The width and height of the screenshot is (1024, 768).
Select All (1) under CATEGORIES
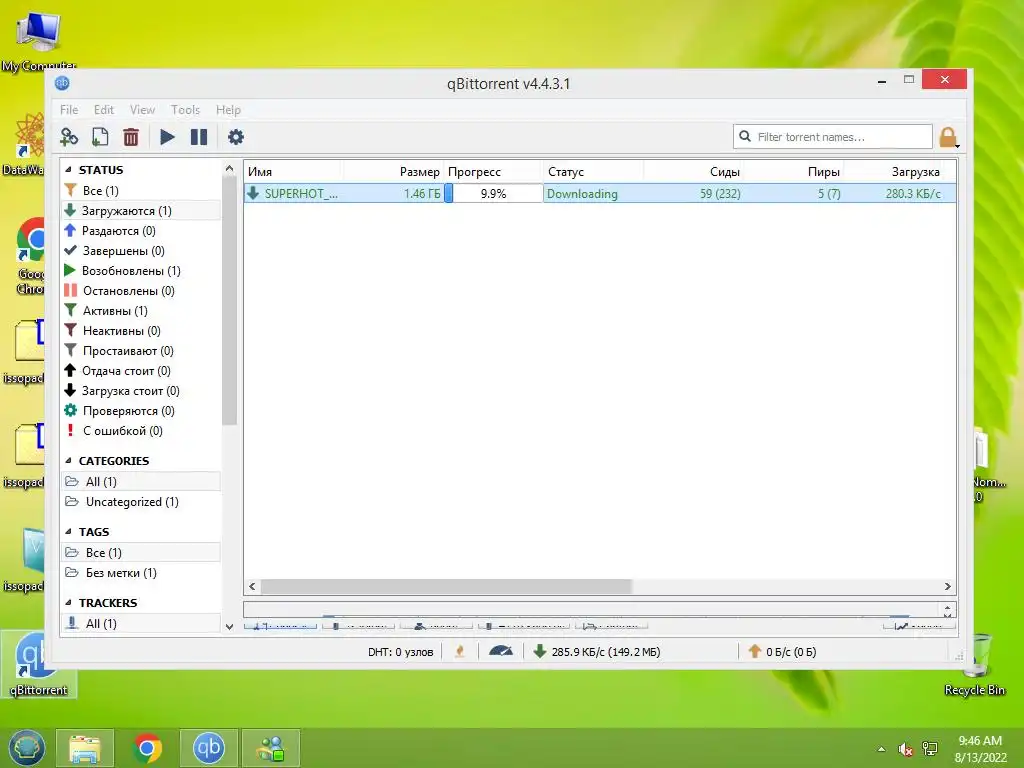(140, 481)
